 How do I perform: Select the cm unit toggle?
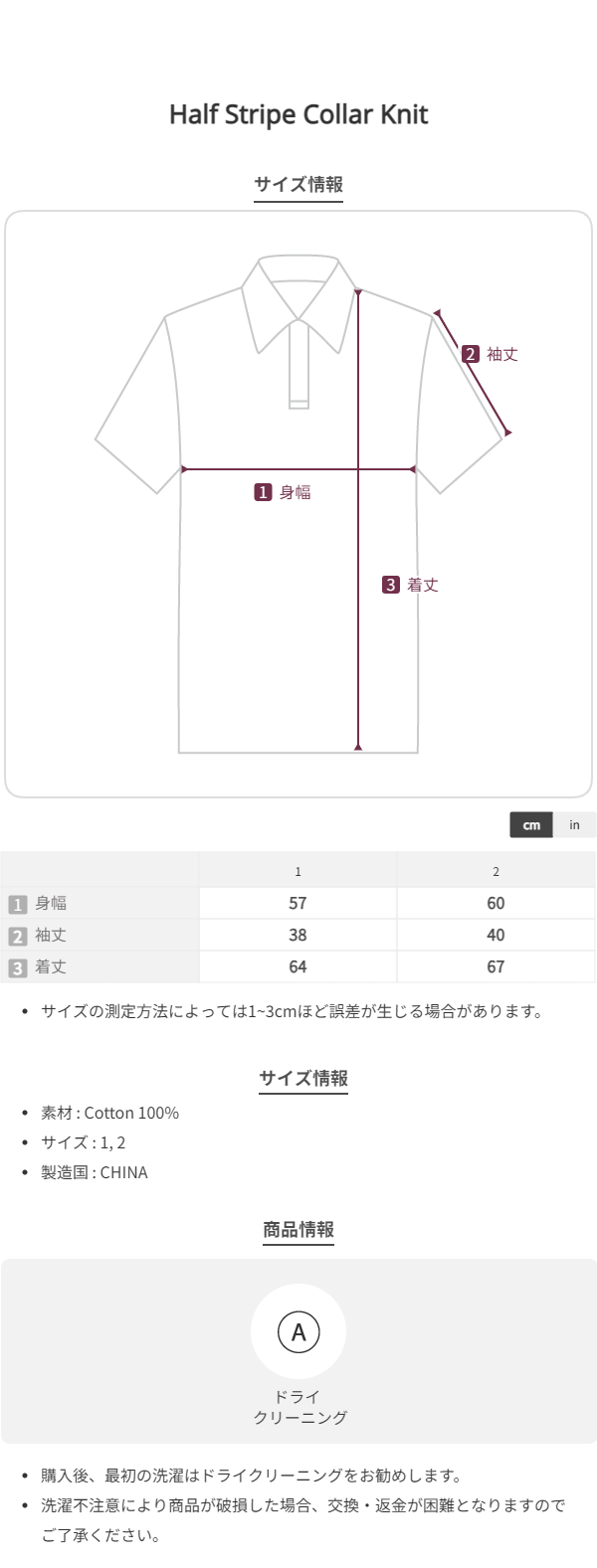coord(531,825)
